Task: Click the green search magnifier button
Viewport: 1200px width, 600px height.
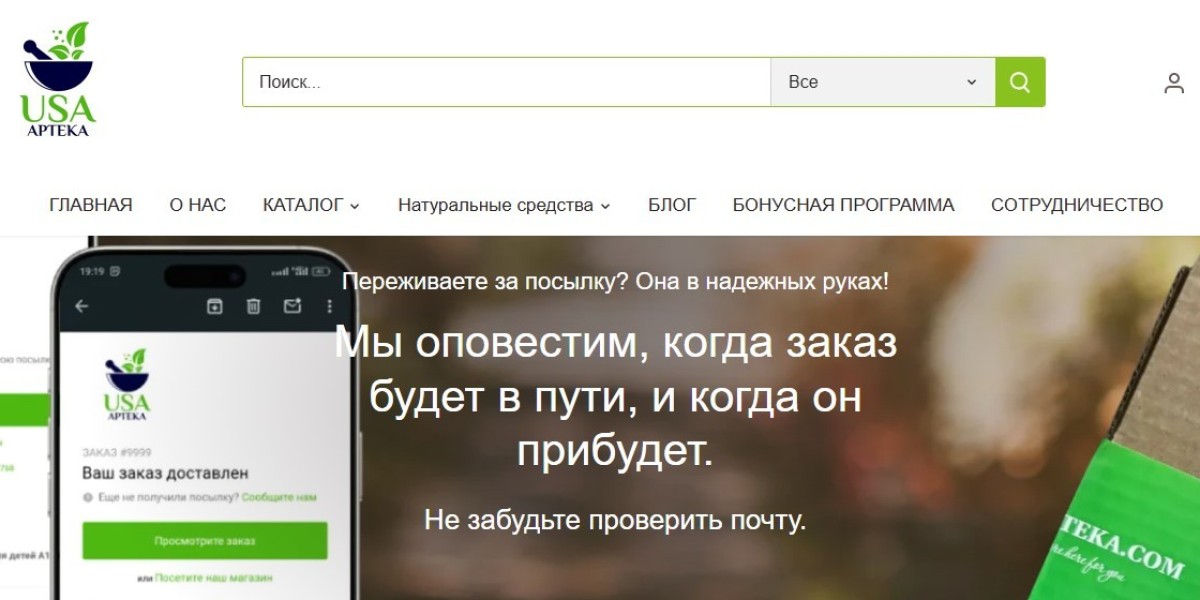Action: 1020,82
